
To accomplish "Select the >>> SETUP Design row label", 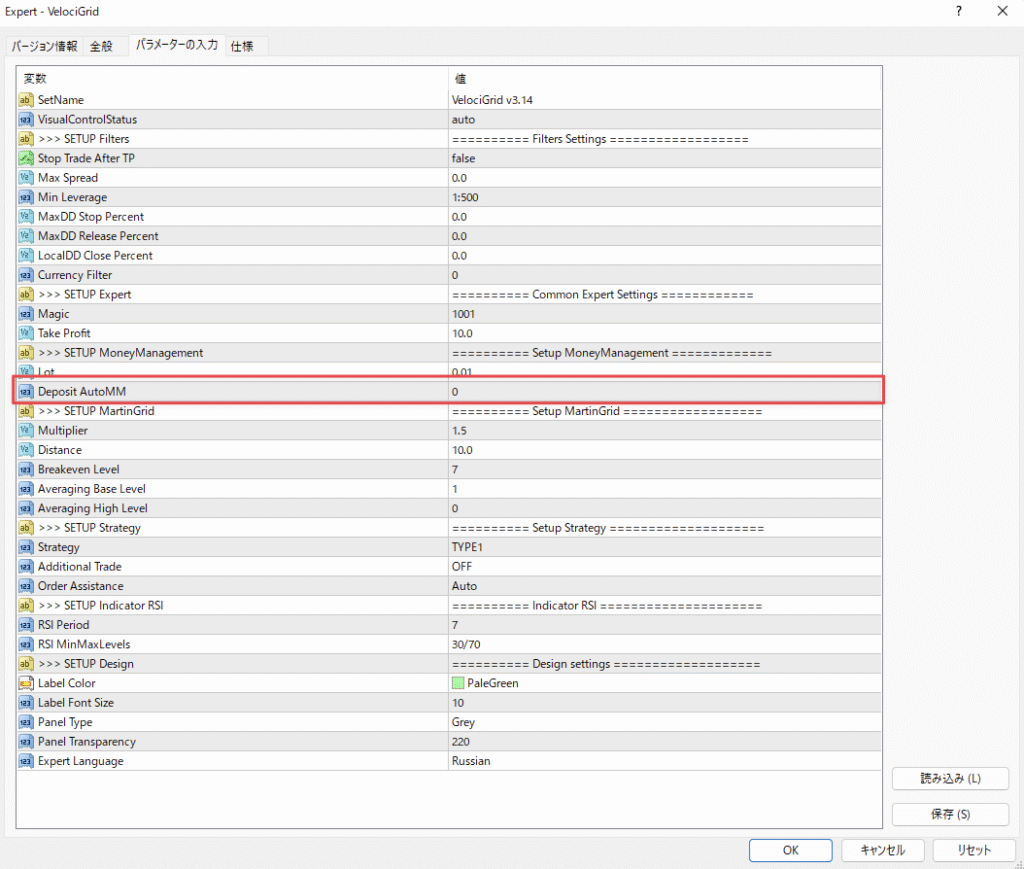I will (86, 664).
